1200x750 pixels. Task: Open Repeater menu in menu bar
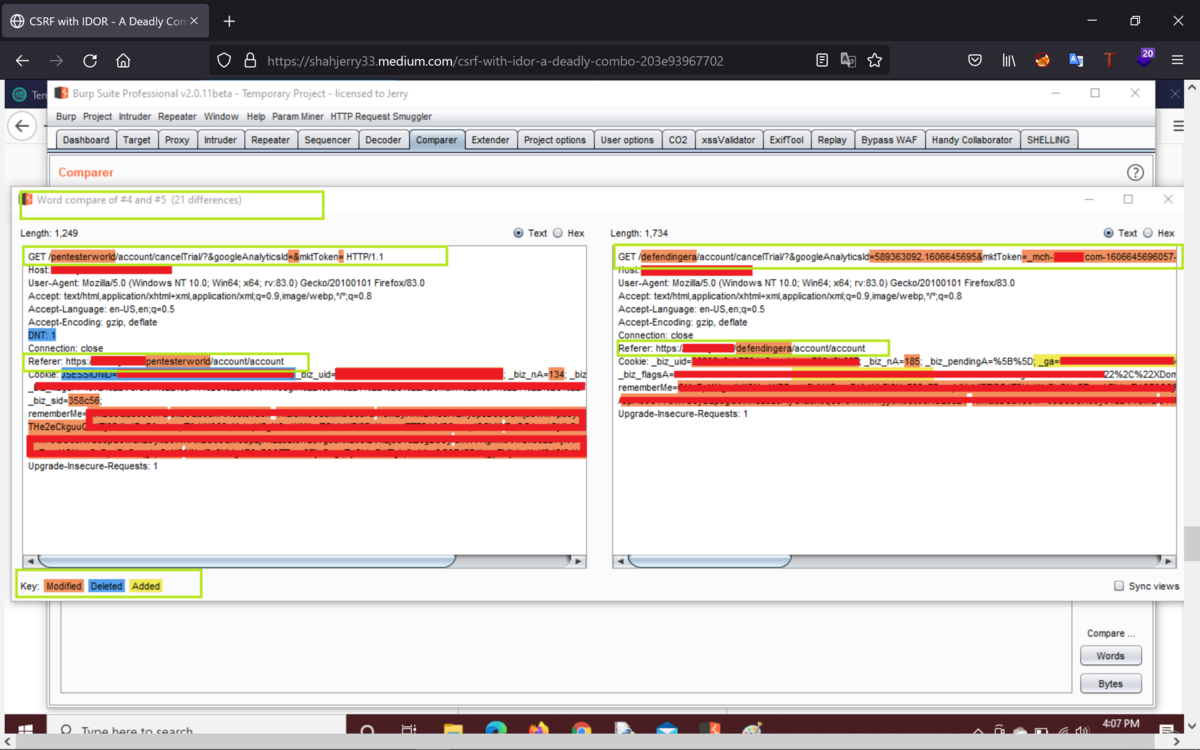pos(177,117)
